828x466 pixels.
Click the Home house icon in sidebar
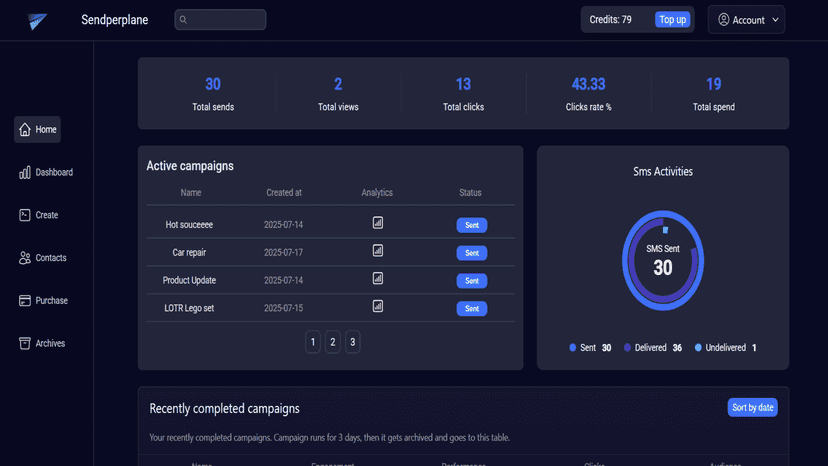coord(25,129)
